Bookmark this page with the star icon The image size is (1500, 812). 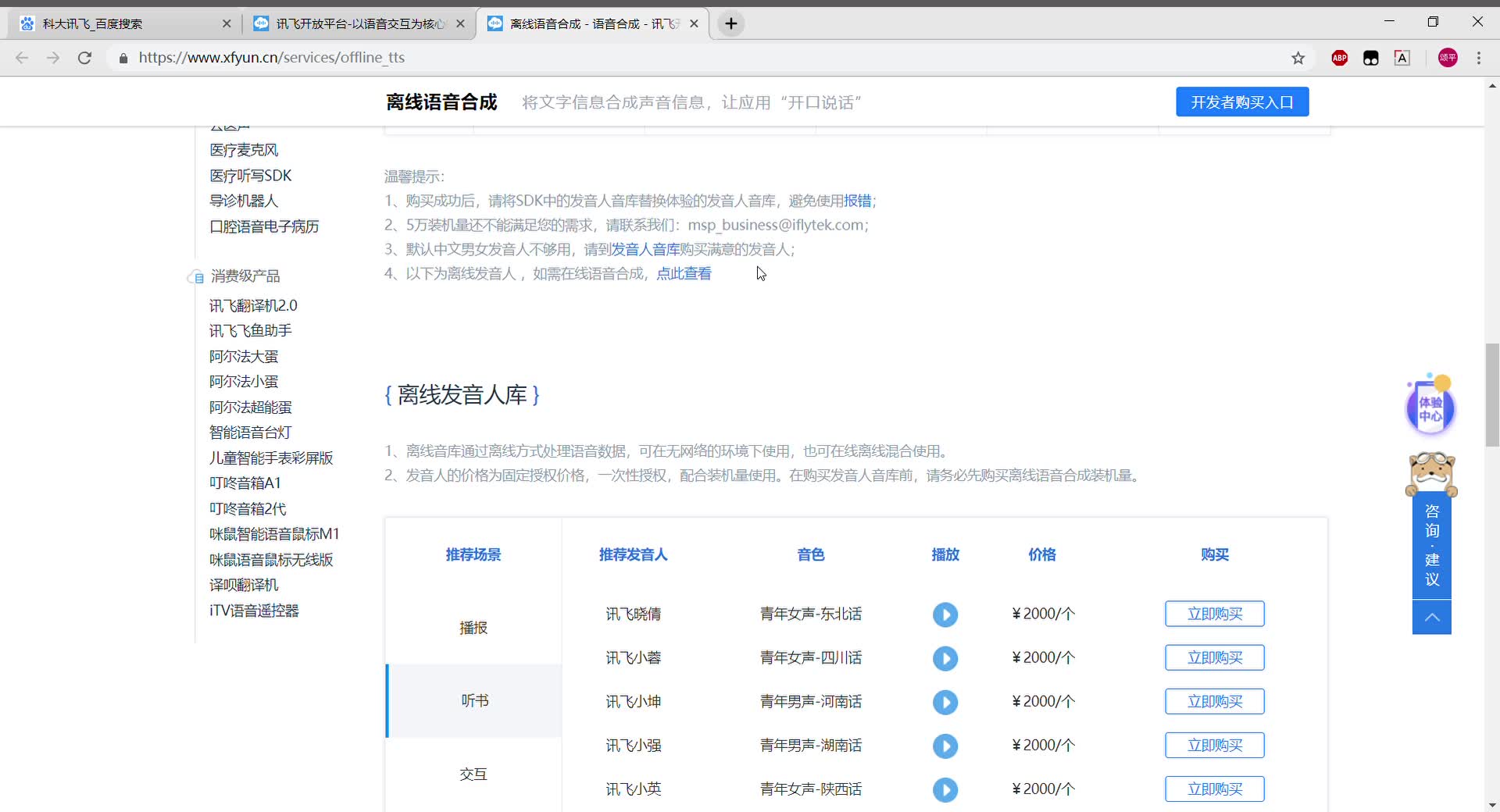pyautogui.click(x=1298, y=58)
